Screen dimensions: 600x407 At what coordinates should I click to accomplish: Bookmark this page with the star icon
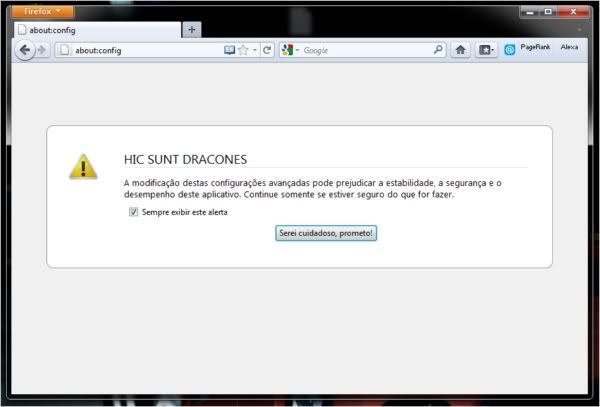tap(243, 50)
